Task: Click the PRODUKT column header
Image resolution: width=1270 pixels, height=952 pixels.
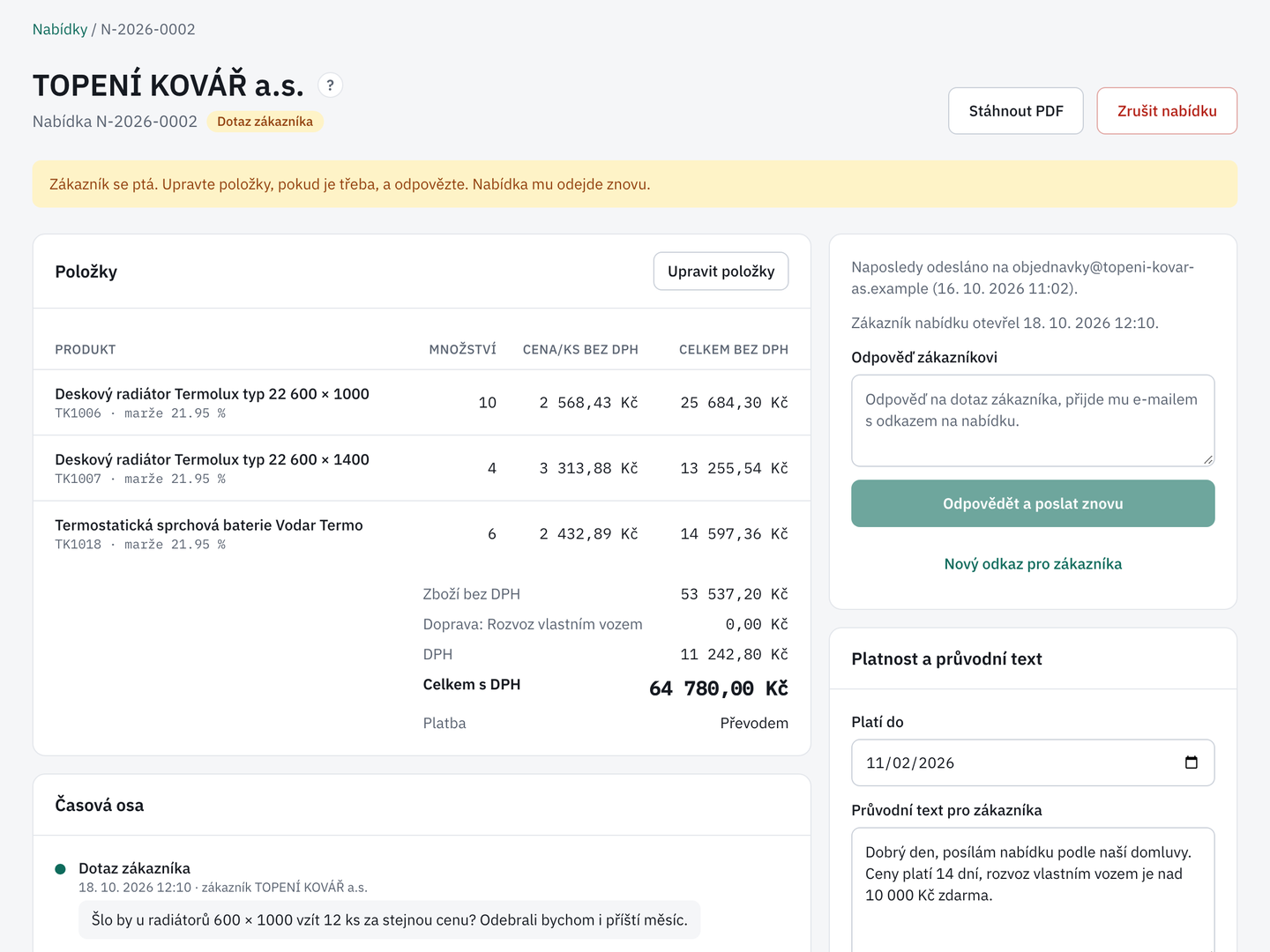Action: (86, 350)
